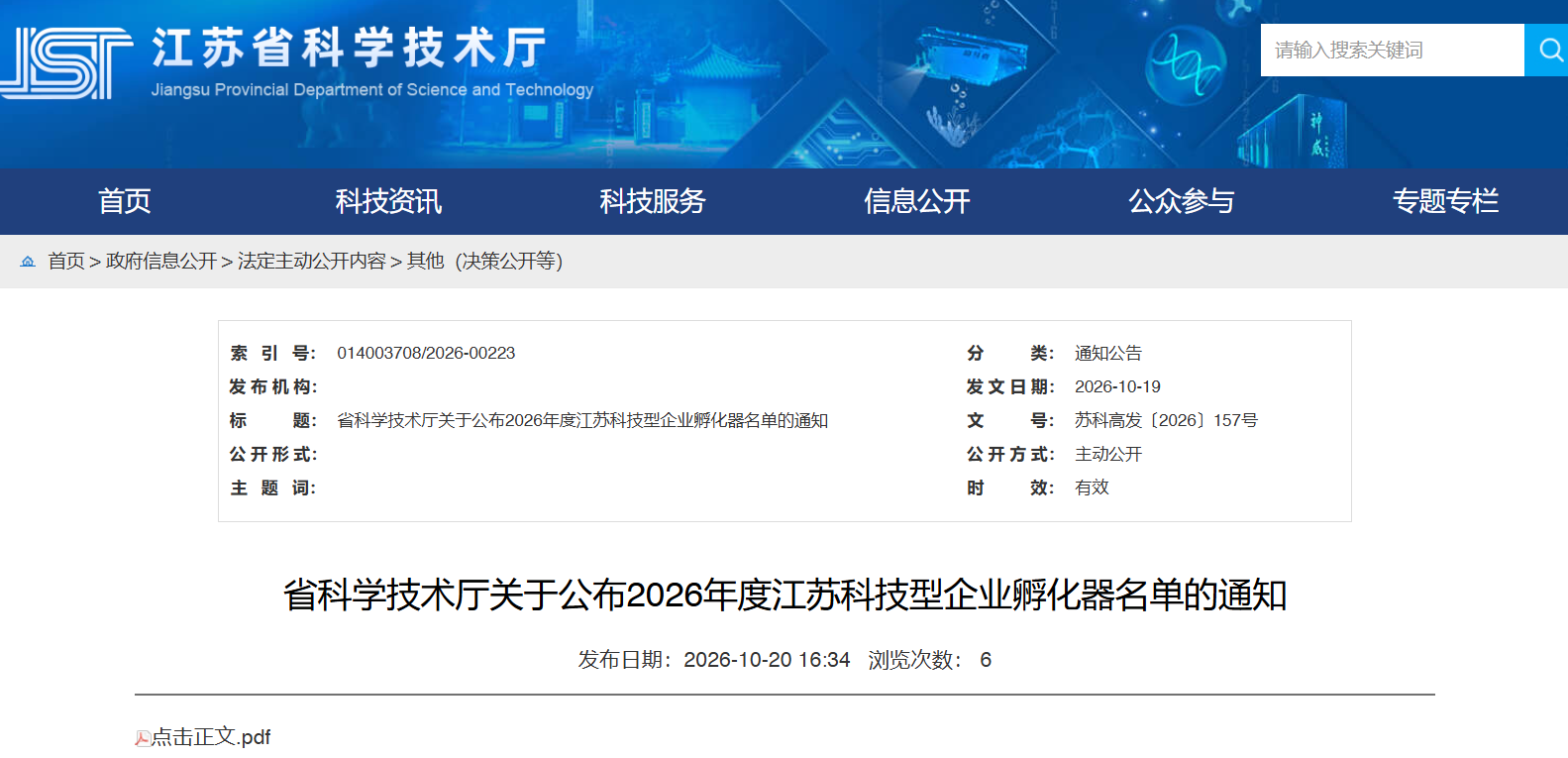
Task: Go to 首页 in the breadcrumb
Action: click(66, 261)
